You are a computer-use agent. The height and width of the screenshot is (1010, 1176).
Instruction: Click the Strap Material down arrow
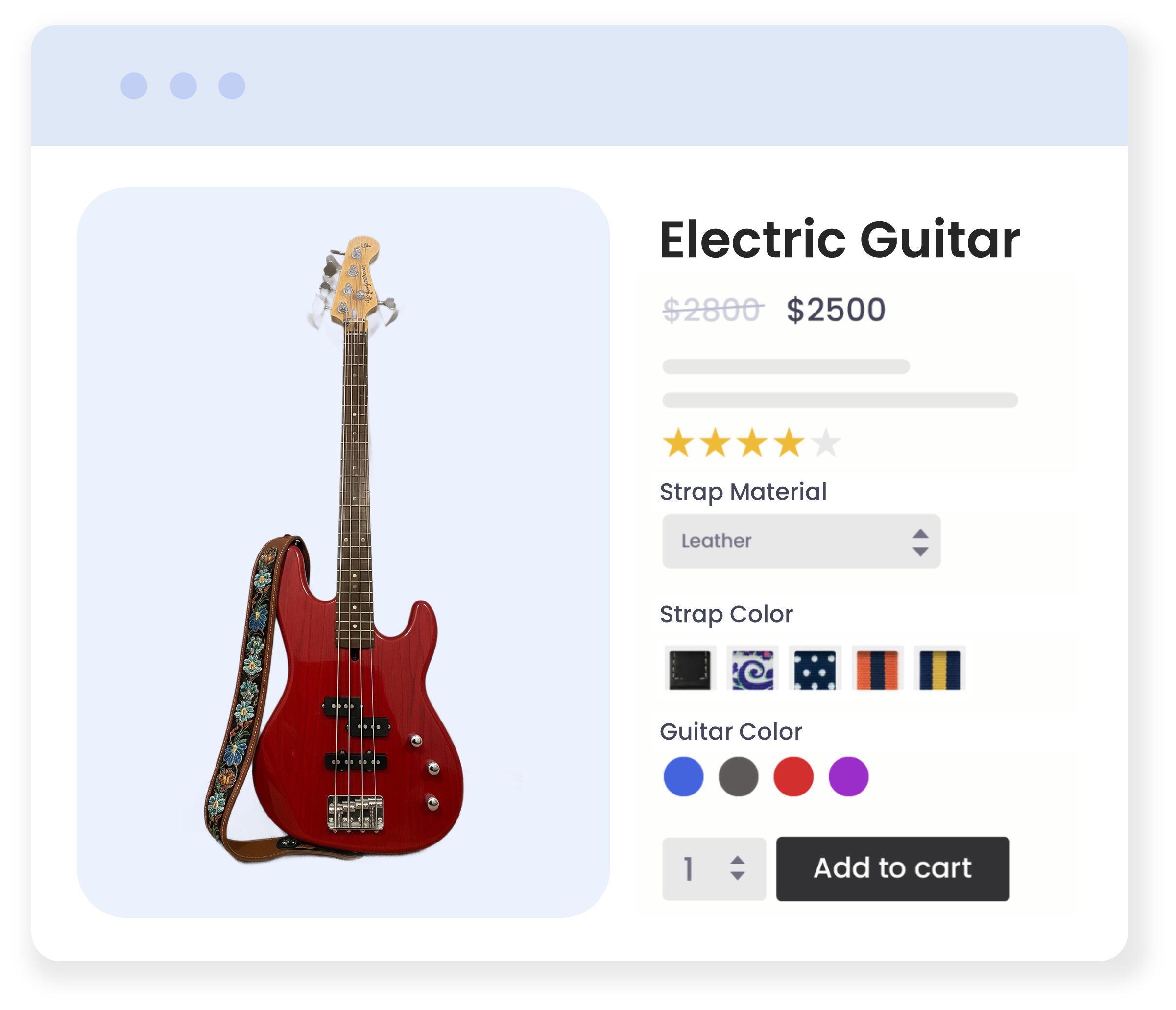[x=921, y=551]
